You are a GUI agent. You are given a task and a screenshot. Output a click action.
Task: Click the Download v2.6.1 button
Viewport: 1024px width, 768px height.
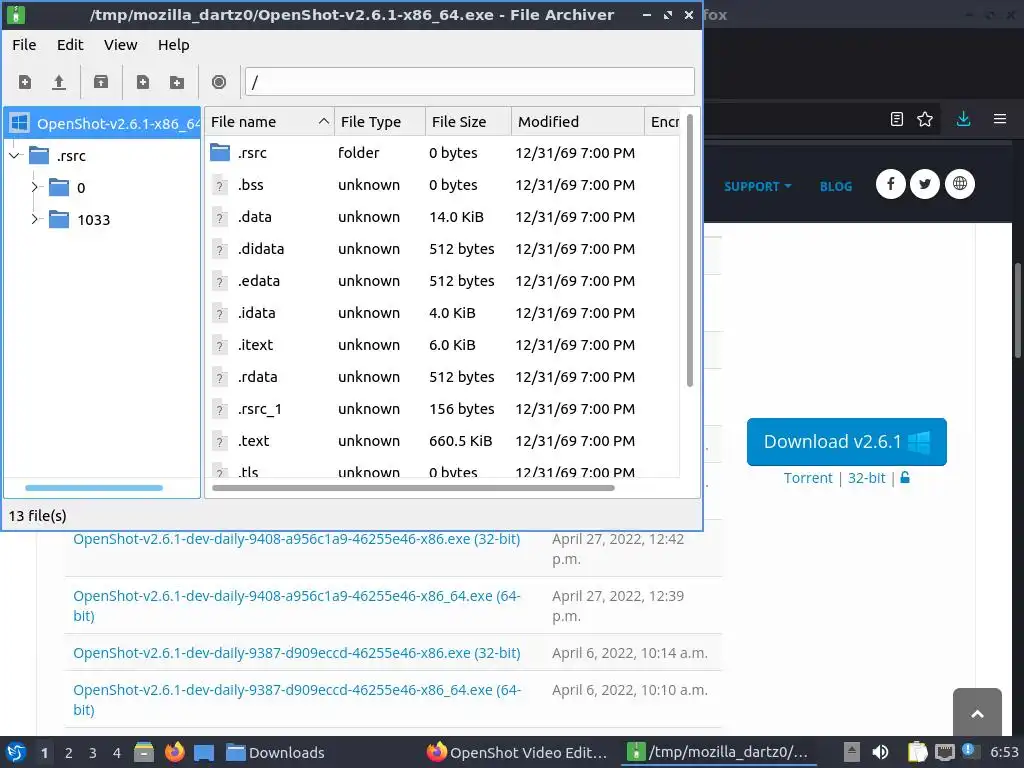click(846, 442)
